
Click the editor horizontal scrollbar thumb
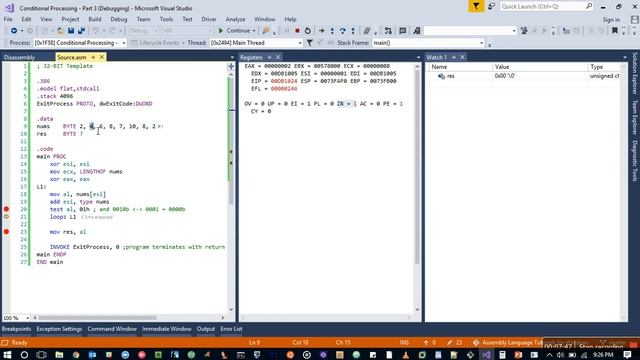pyautogui.click(x=97, y=318)
